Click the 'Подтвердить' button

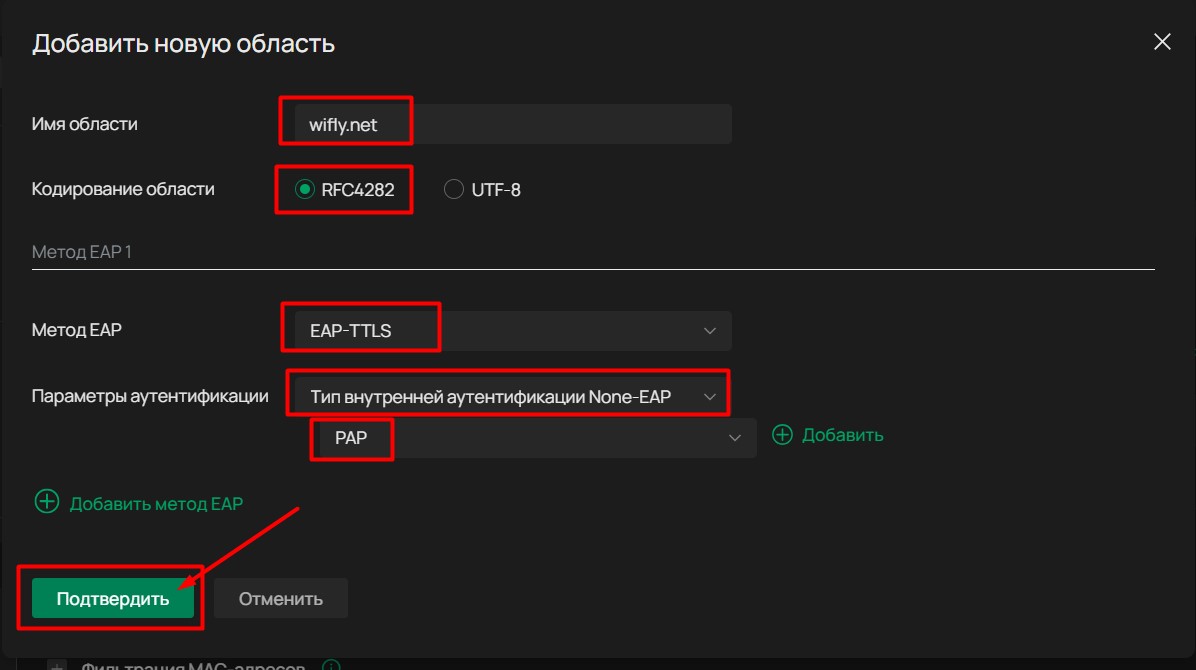coord(113,599)
